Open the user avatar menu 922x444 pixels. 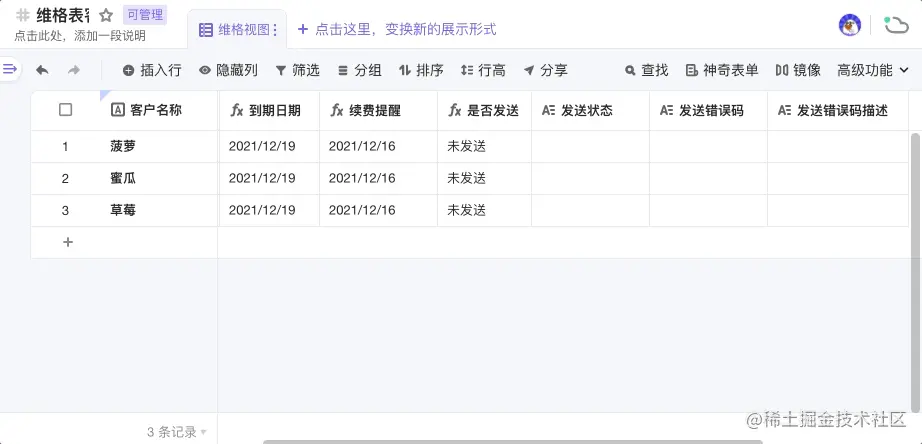pyautogui.click(x=850, y=25)
